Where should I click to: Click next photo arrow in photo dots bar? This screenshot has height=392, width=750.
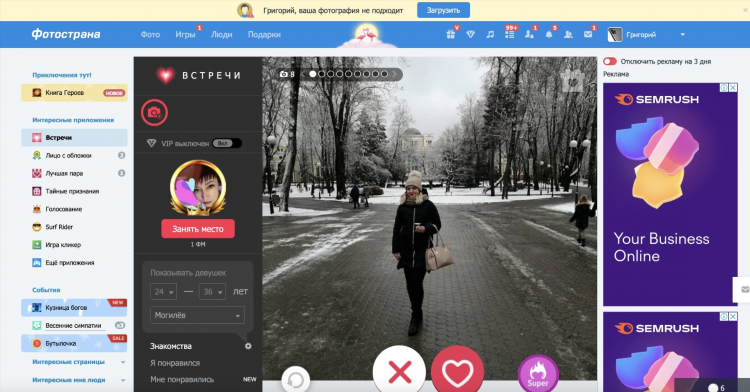pos(394,74)
